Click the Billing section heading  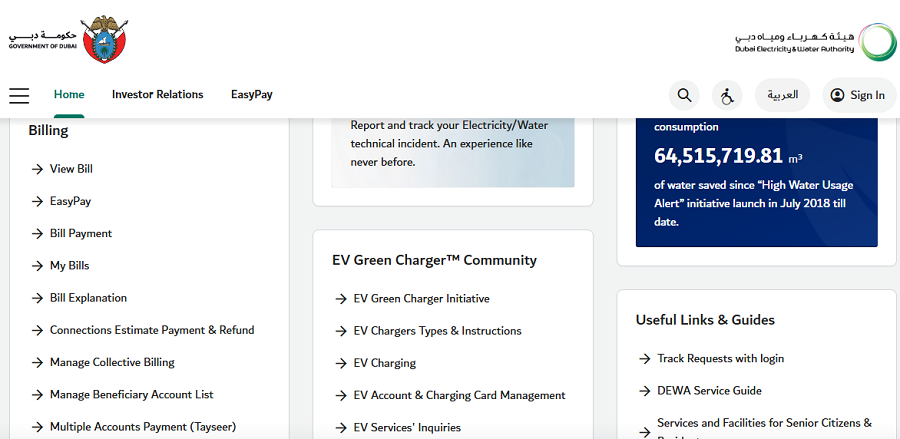[48, 131]
